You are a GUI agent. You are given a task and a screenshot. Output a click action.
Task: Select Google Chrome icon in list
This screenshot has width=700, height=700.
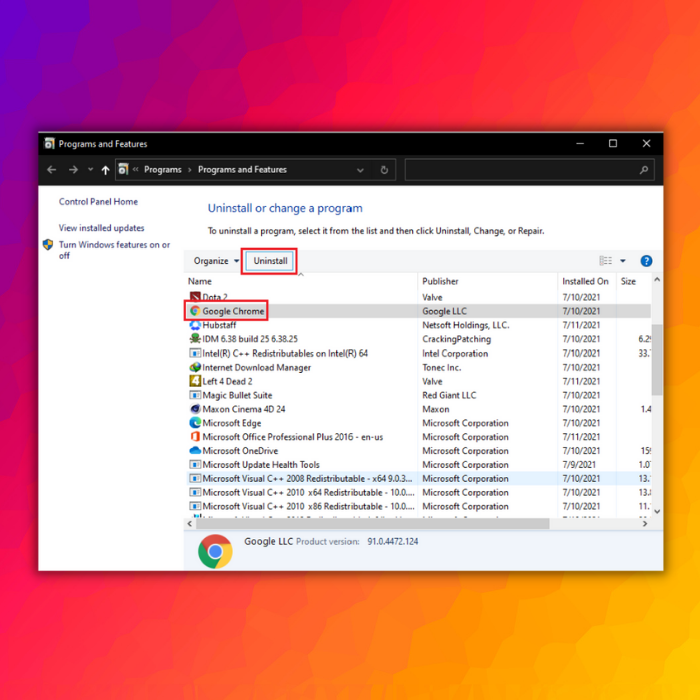click(195, 311)
